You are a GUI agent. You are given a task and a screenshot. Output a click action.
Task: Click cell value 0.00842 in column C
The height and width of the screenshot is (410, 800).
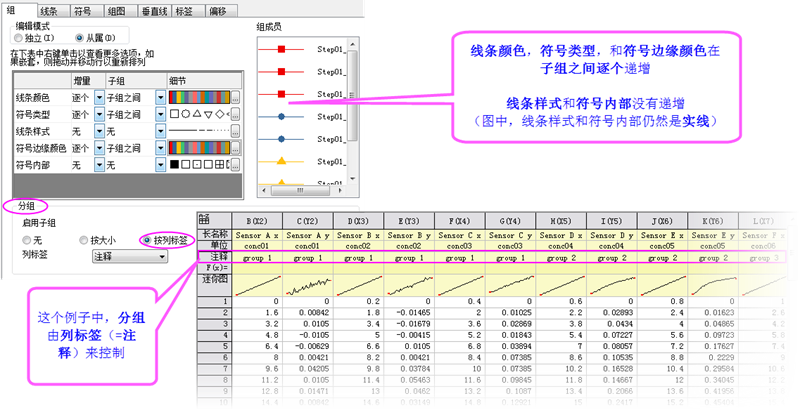pos(308,313)
